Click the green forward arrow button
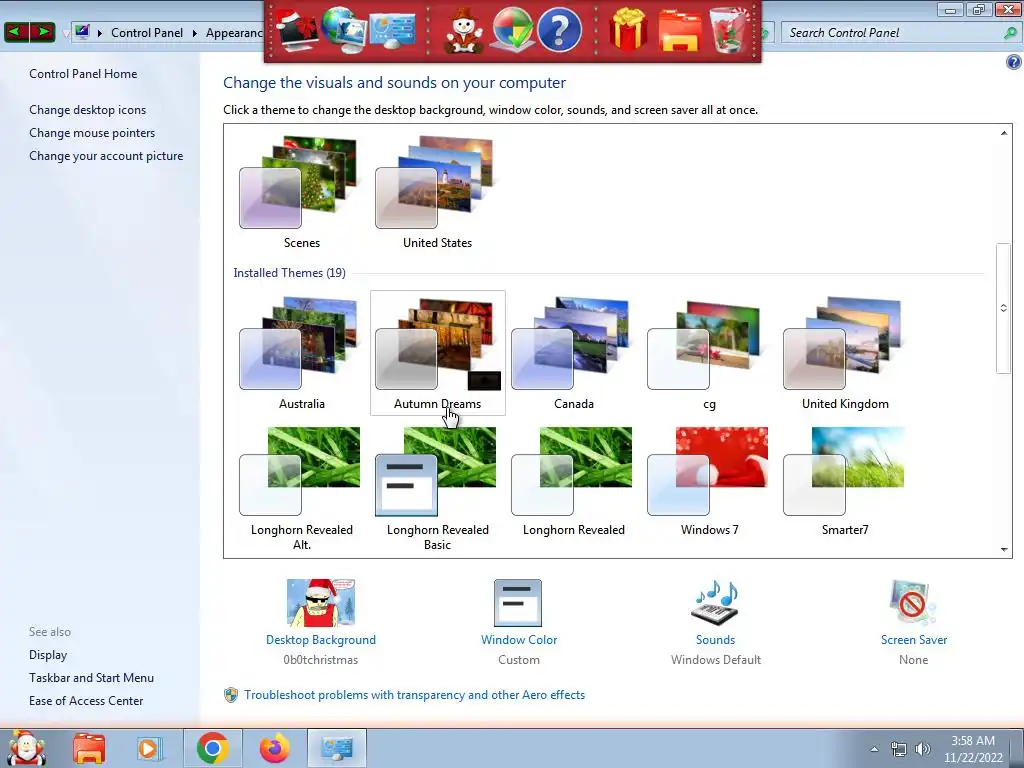Image resolution: width=1024 pixels, height=768 pixels. tap(42, 31)
